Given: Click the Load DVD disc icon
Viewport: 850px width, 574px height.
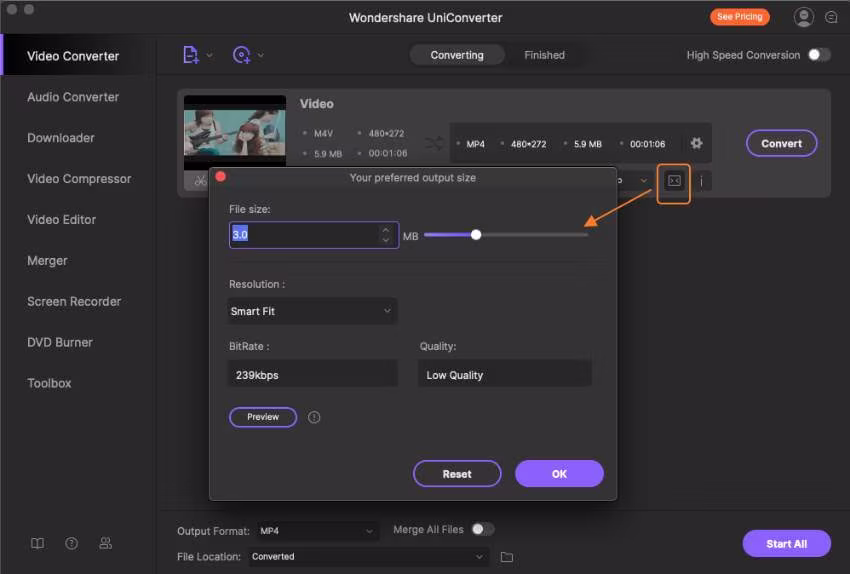Looking at the screenshot, I should (242, 55).
